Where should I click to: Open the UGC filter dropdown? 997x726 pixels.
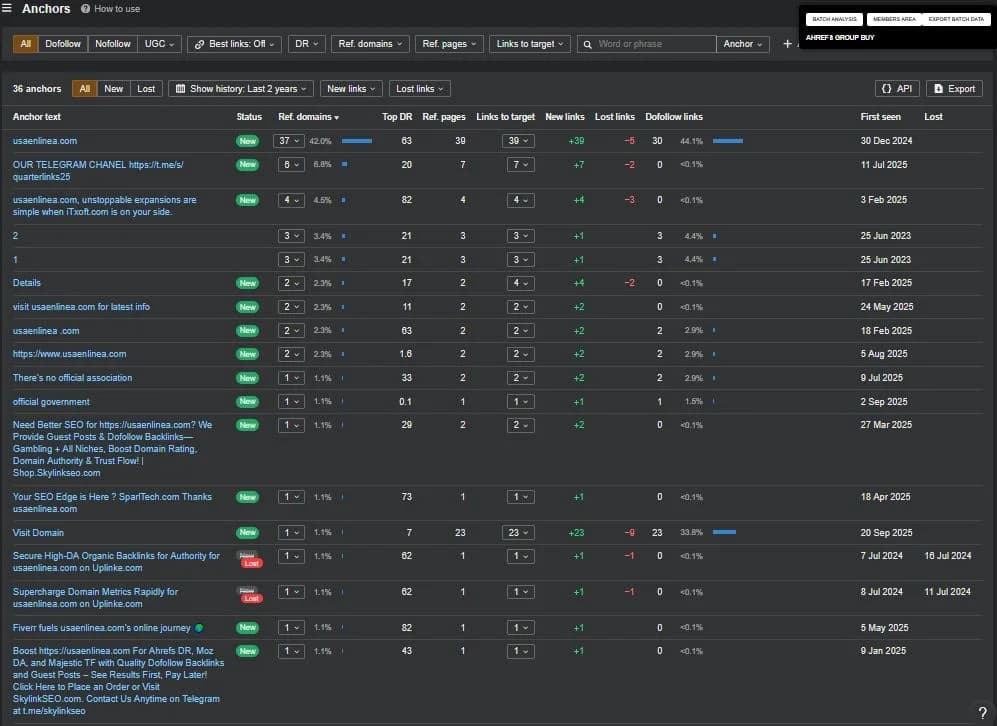(x=159, y=44)
